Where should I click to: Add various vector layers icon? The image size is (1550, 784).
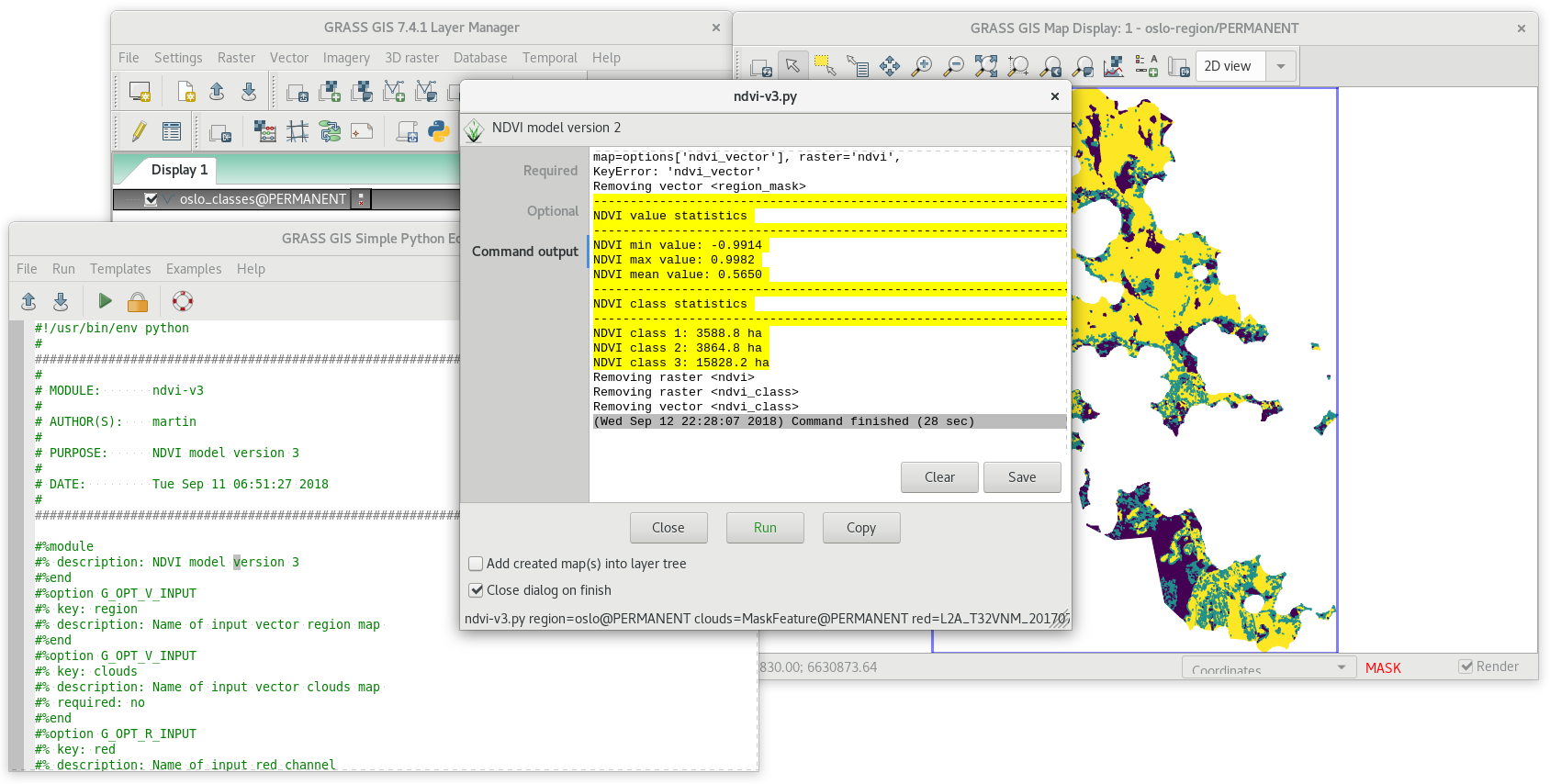point(426,92)
